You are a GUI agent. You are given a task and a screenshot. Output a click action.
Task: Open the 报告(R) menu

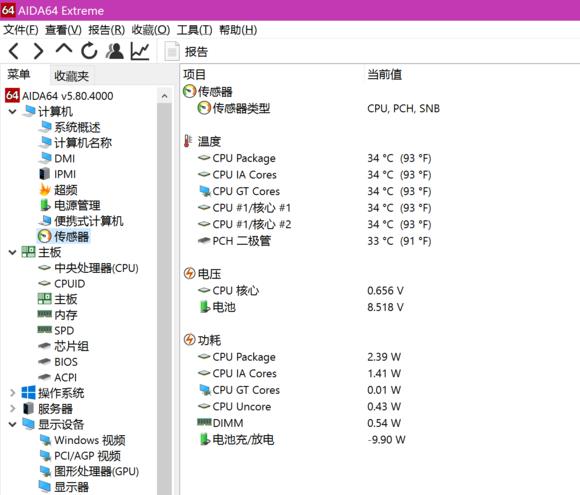(x=107, y=30)
